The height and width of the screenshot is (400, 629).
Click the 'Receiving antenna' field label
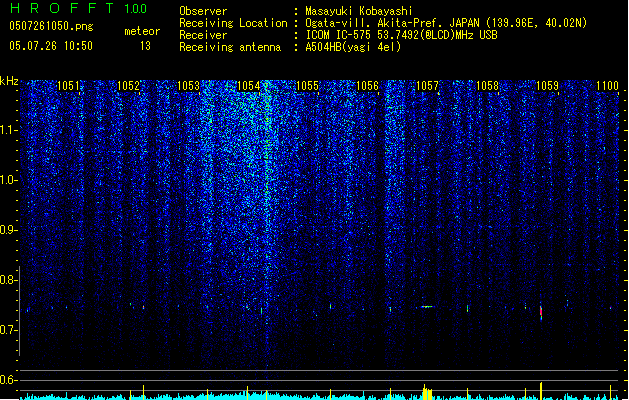pyautogui.click(x=230, y=47)
